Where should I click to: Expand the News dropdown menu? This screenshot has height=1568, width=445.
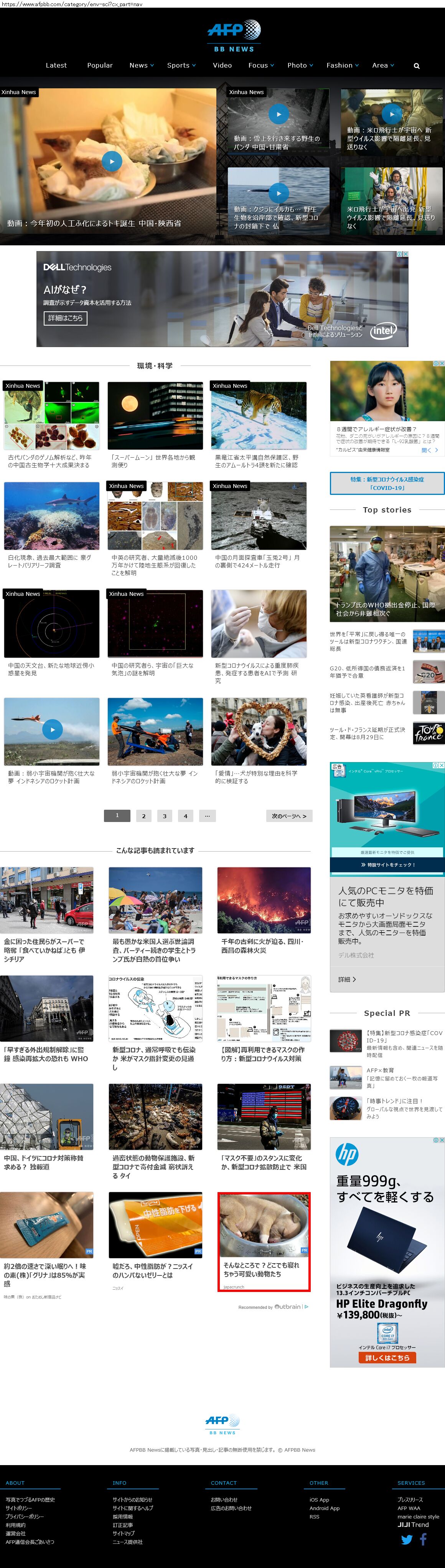point(142,66)
